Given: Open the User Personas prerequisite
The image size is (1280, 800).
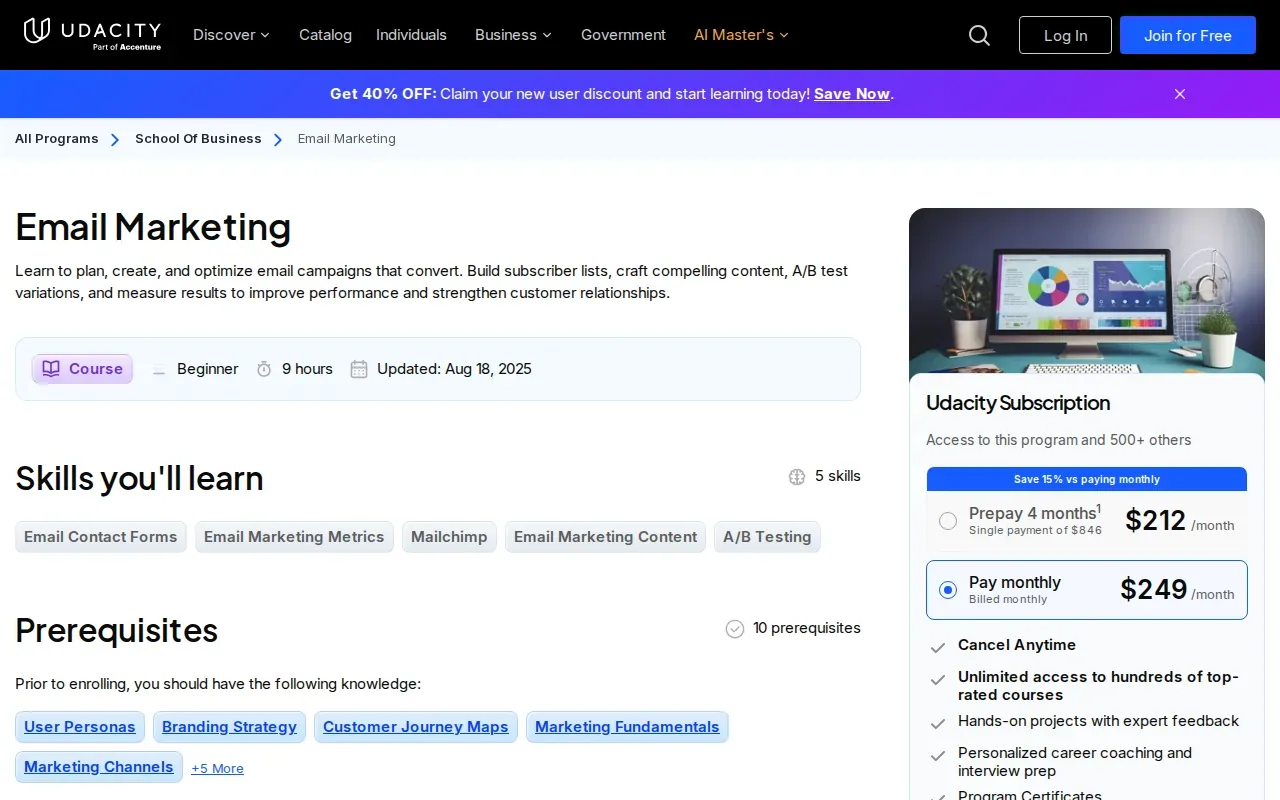Looking at the screenshot, I should coord(80,727).
